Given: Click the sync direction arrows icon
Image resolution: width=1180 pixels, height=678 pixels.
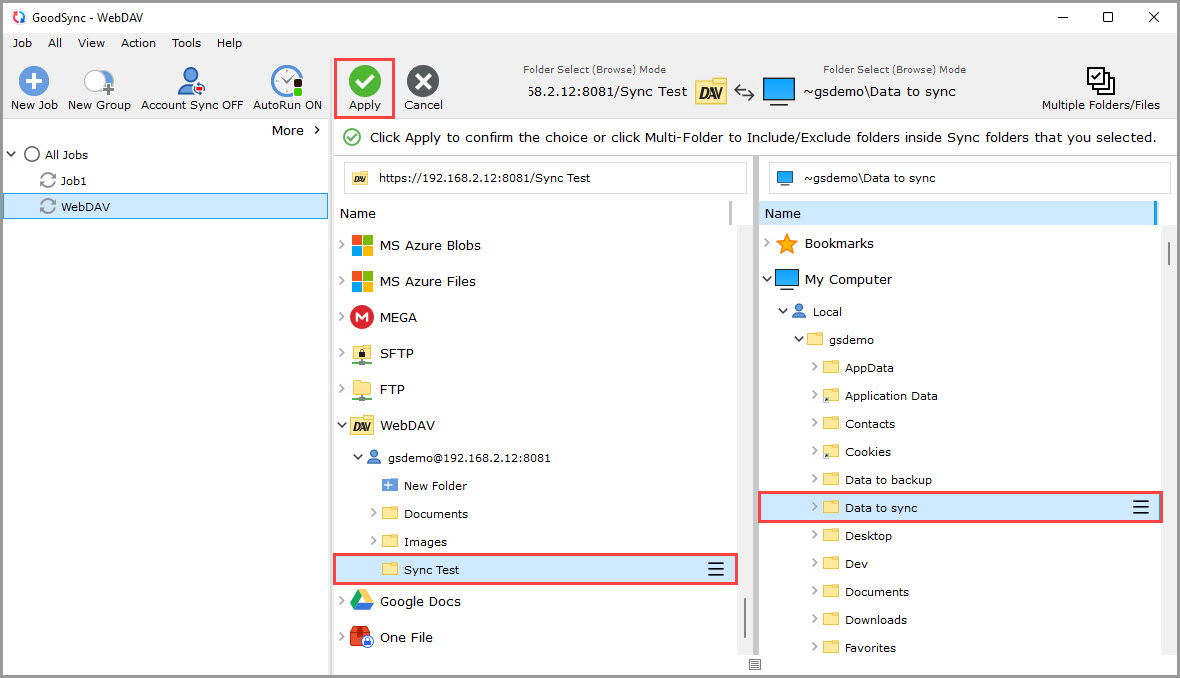Looking at the screenshot, I should (x=744, y=92).
